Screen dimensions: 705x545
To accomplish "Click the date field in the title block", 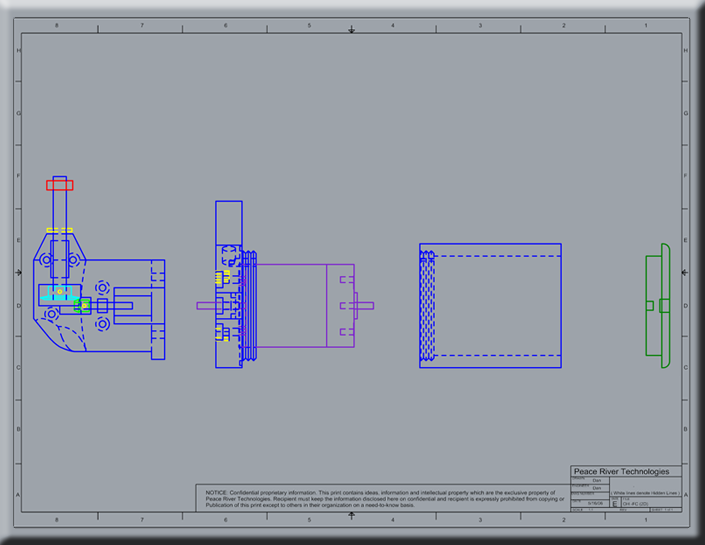I will tap(595, 503).
